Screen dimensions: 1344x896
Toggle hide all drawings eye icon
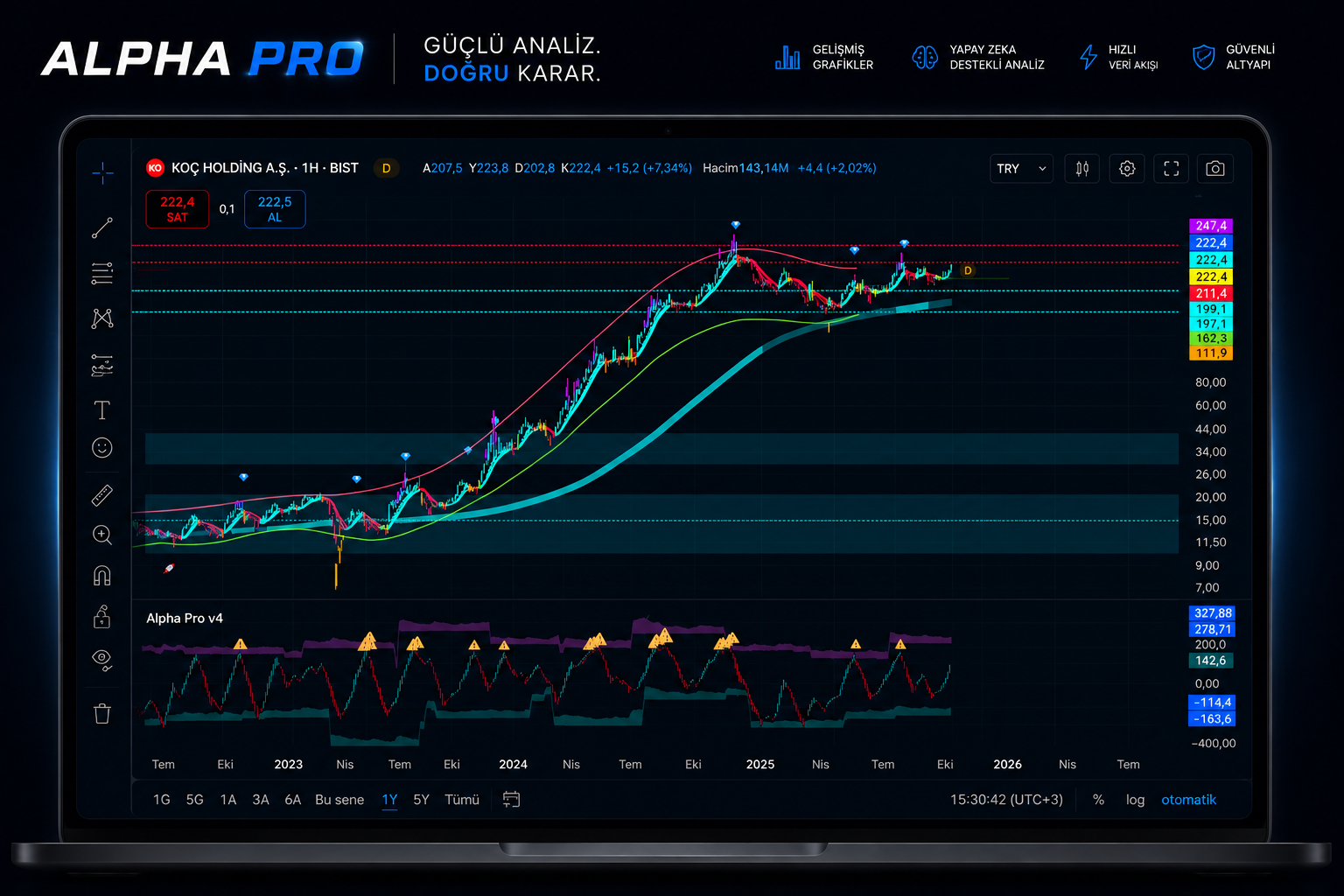coord(102,660)
